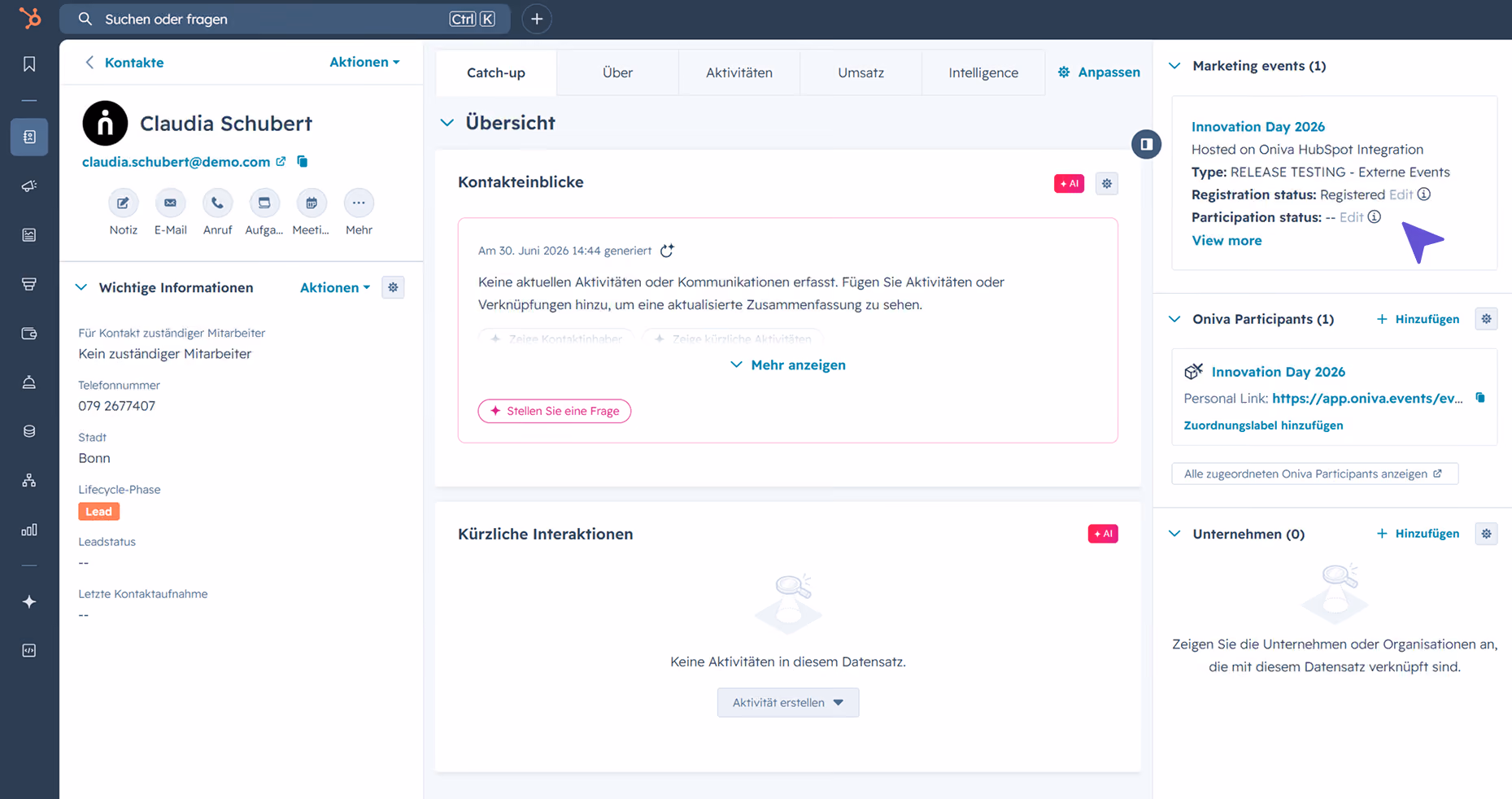The width and height of the screenshot is (1512, 799).
Task: Open the Content sidebar icon
Action: click(29, 235)
